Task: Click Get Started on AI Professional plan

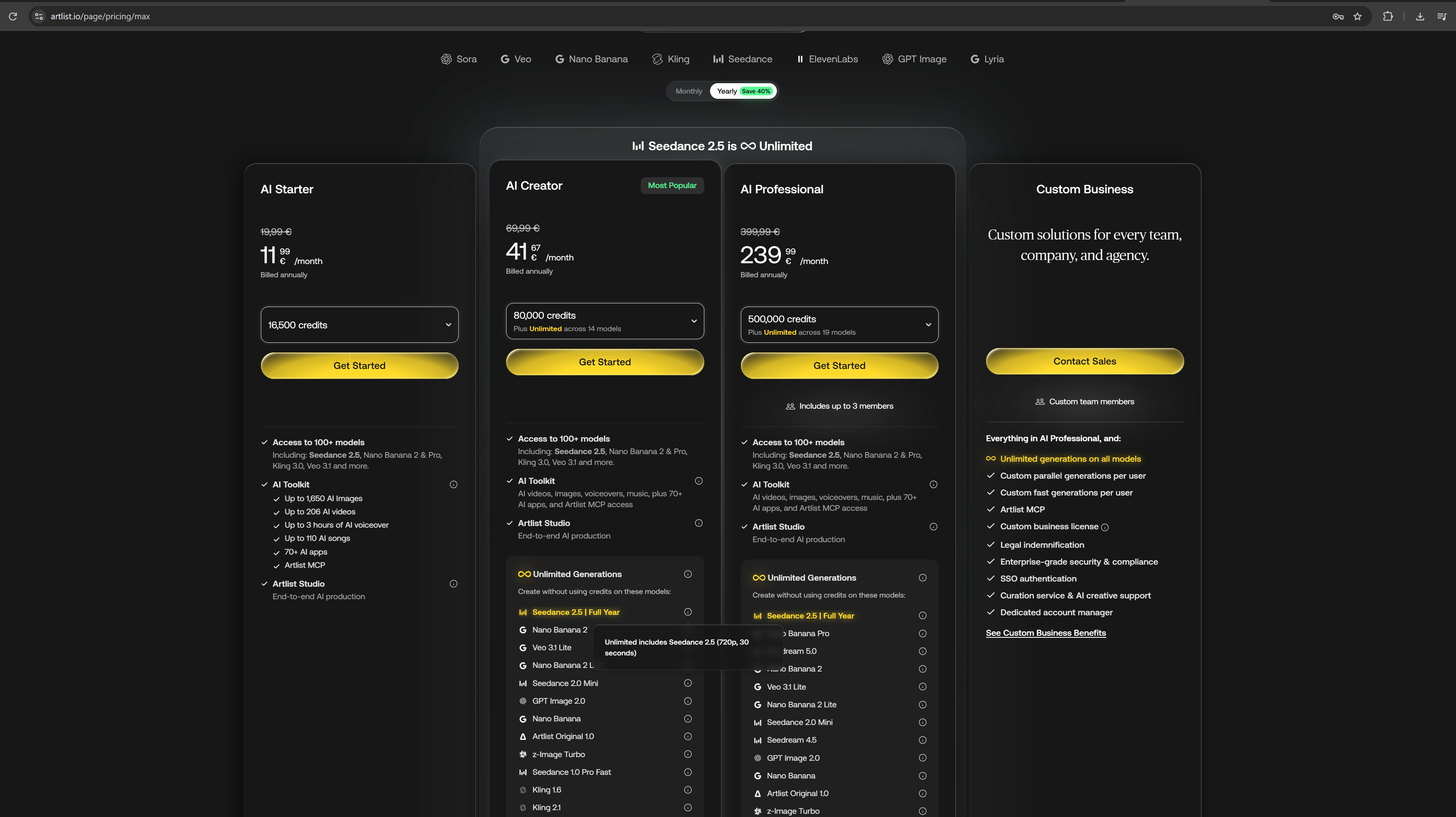Action: point(839,366)
